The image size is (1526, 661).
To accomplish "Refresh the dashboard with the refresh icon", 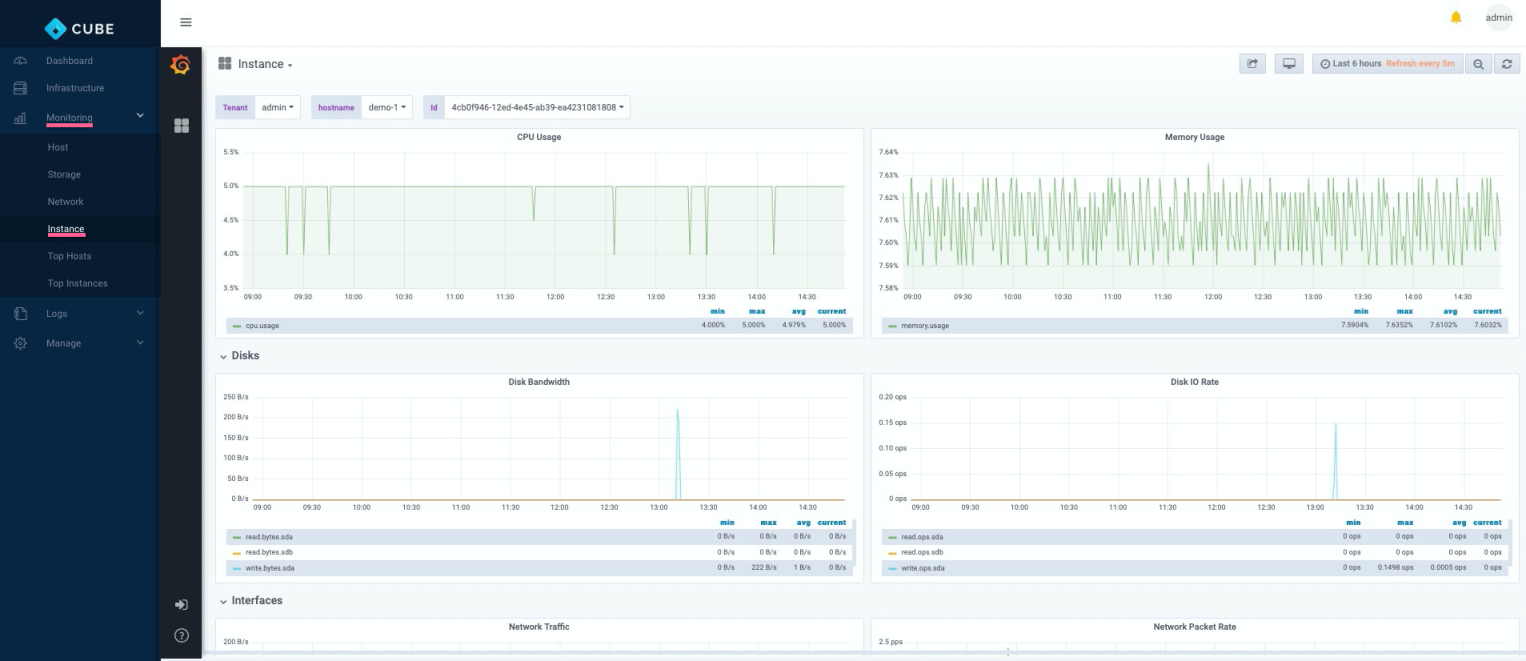I will [1505, 64].
